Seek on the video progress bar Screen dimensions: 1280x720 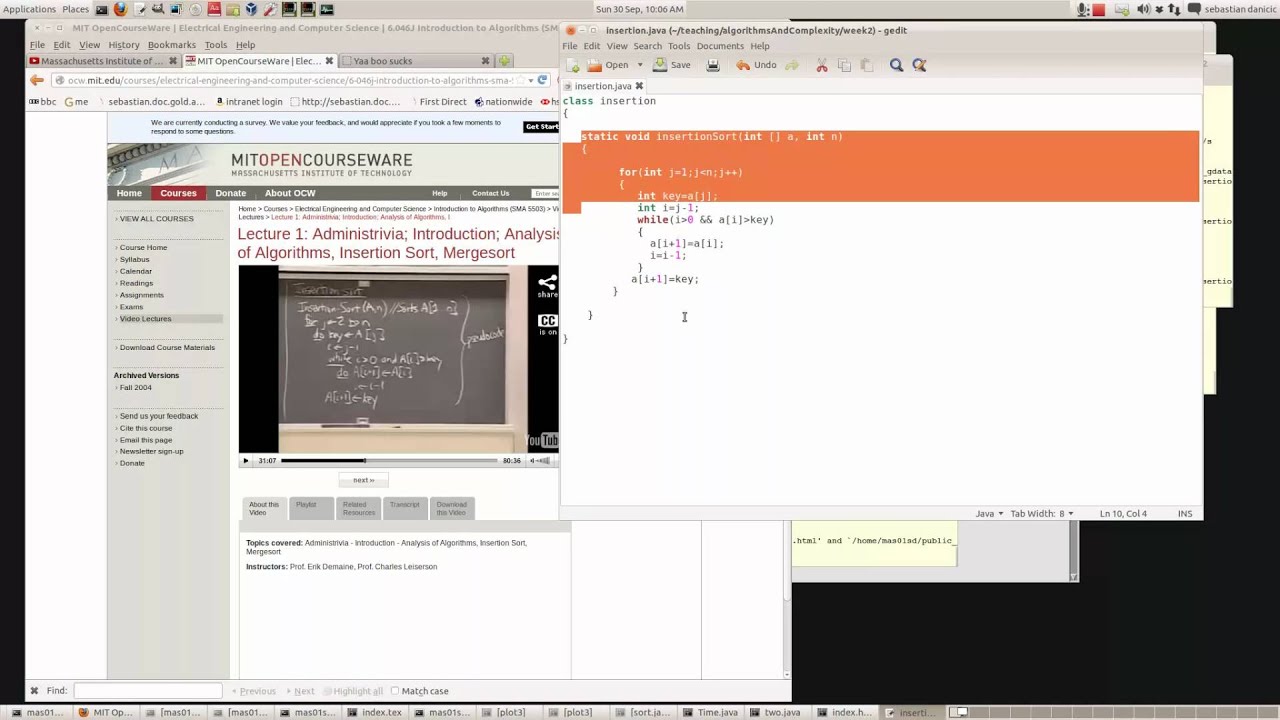click(389, 461)
